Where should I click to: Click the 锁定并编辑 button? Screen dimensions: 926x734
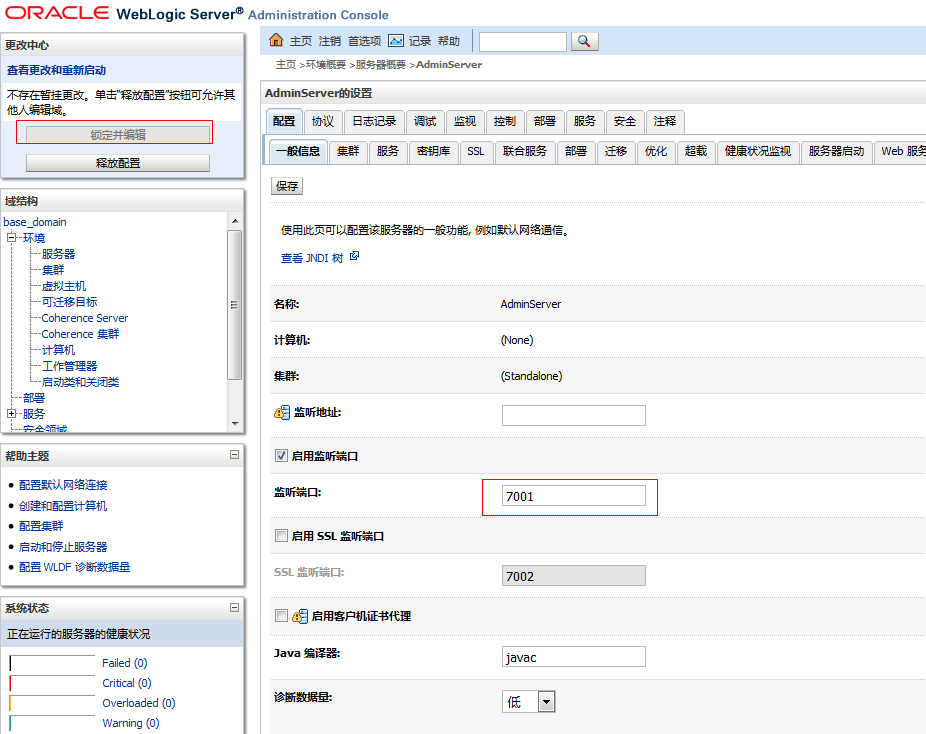point(118,135)
